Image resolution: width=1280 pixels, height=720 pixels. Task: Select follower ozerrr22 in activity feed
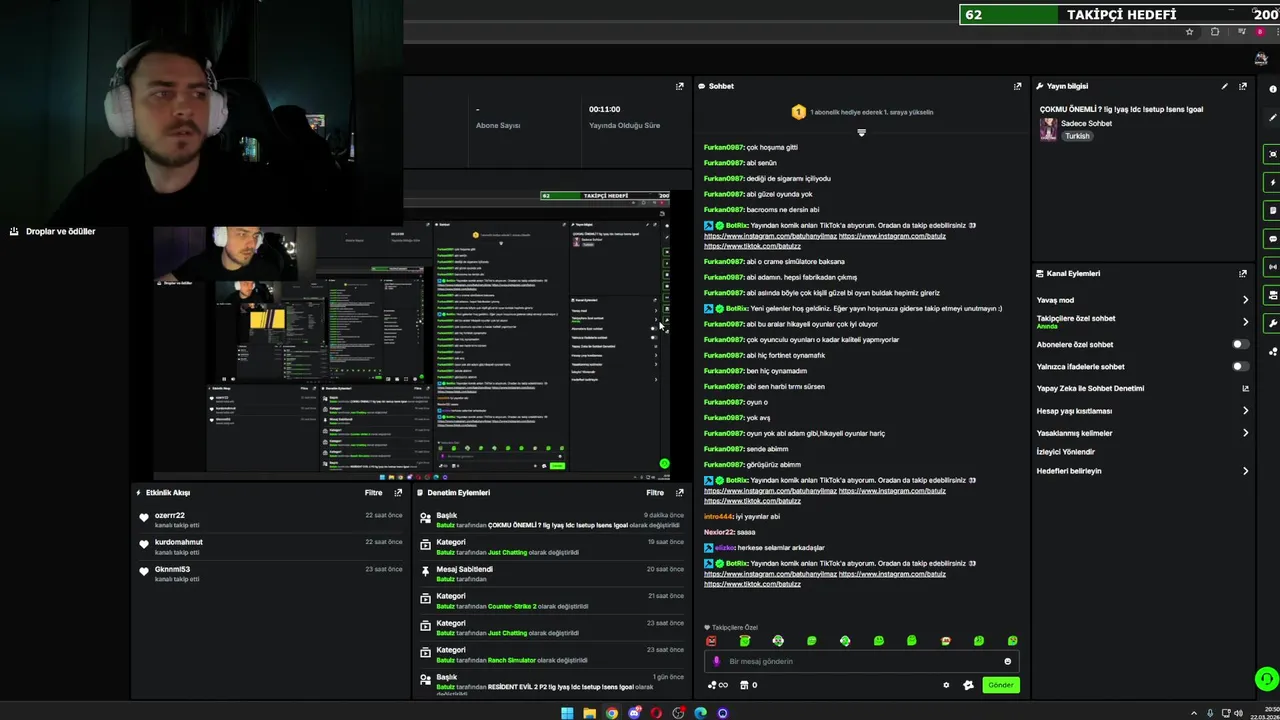tap(169, 515)
